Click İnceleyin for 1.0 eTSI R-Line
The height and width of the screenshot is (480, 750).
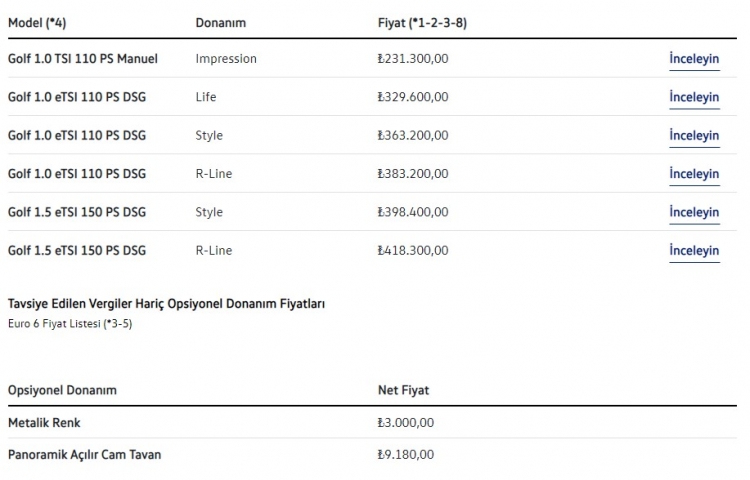tap(694, 174)
